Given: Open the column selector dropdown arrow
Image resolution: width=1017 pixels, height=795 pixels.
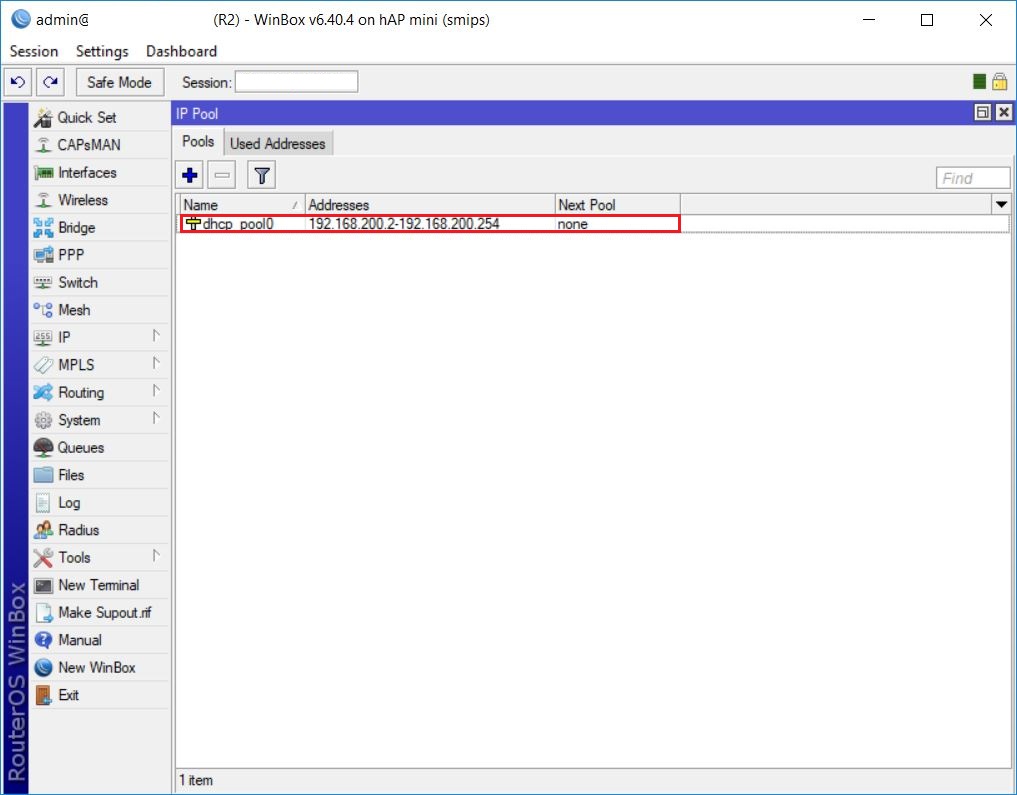Looking at the screenshot, I should tap(1001, 205).
